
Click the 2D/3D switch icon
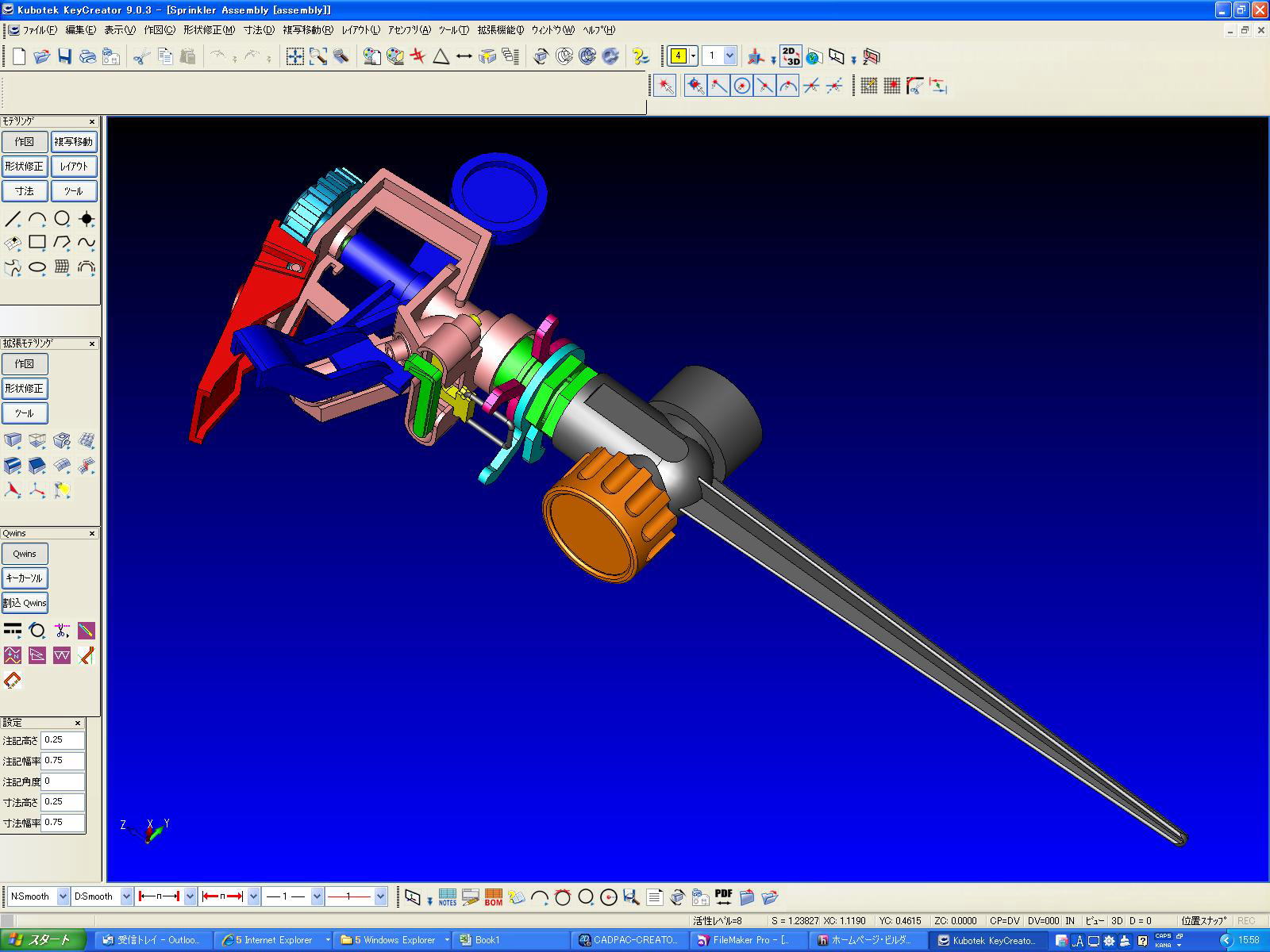pos(790,56)
